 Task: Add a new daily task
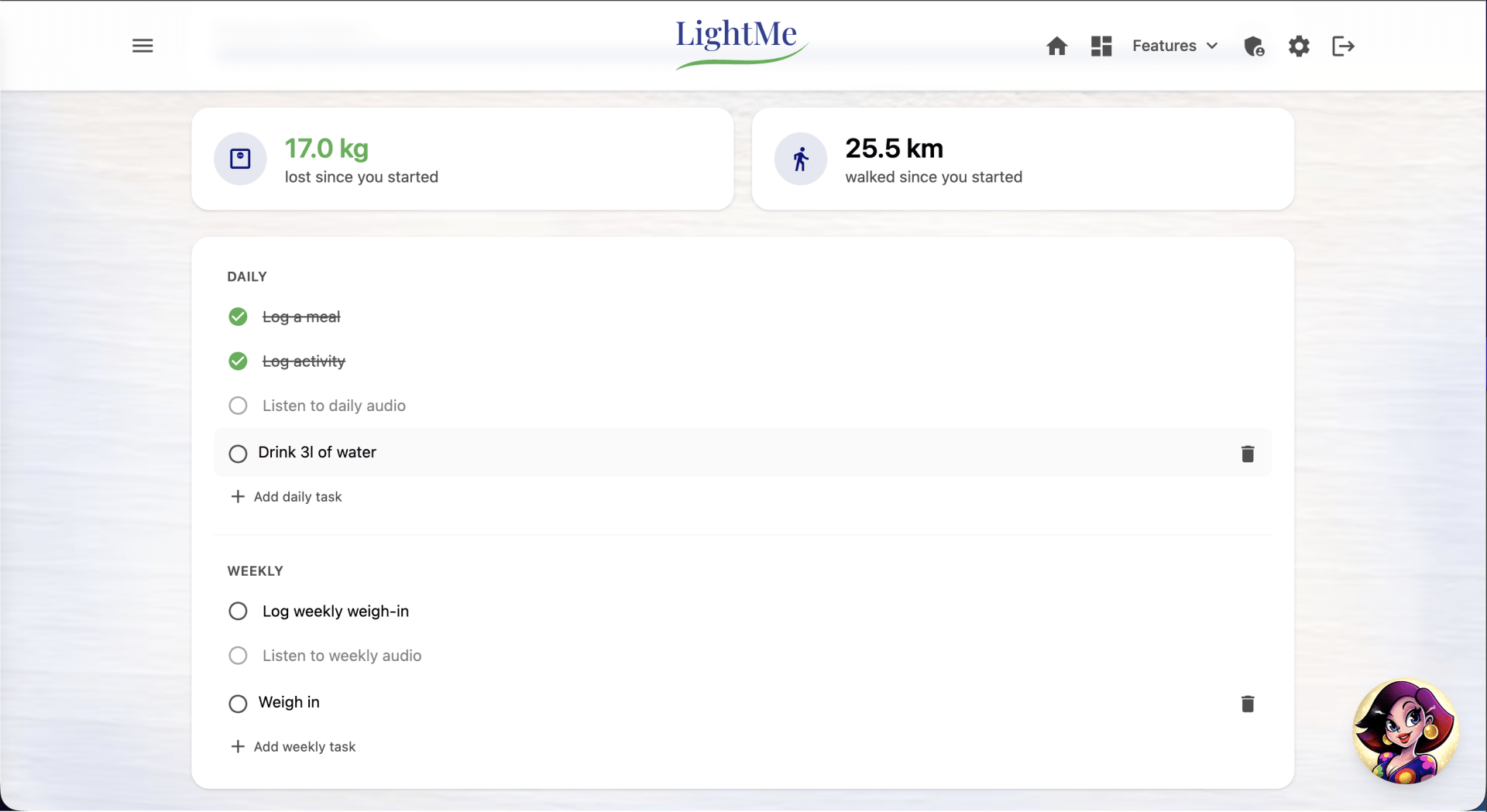click(x=287, y=497)
